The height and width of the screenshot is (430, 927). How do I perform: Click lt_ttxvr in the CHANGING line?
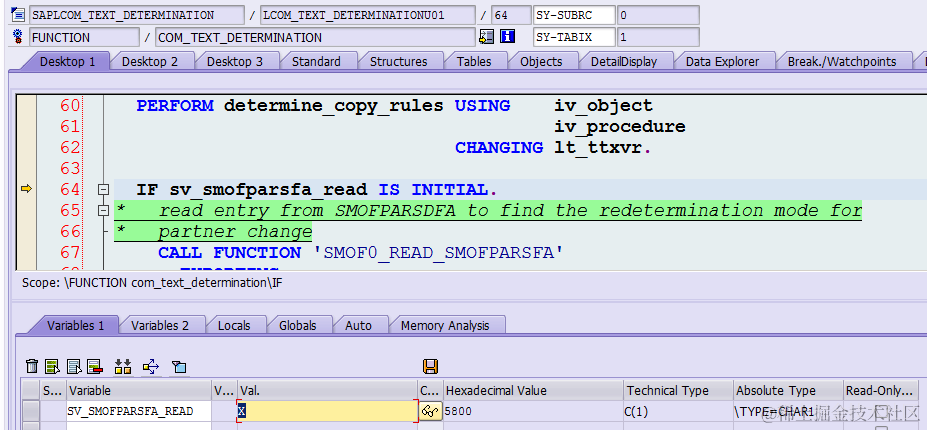coord(598,148)
